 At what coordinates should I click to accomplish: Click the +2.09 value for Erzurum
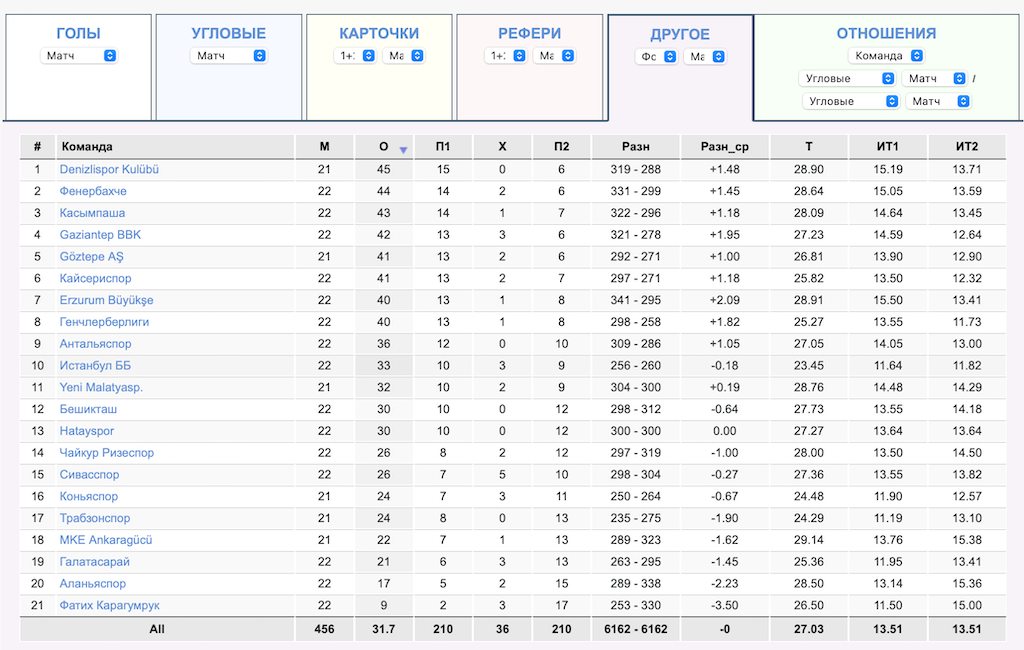click(725, 300)
